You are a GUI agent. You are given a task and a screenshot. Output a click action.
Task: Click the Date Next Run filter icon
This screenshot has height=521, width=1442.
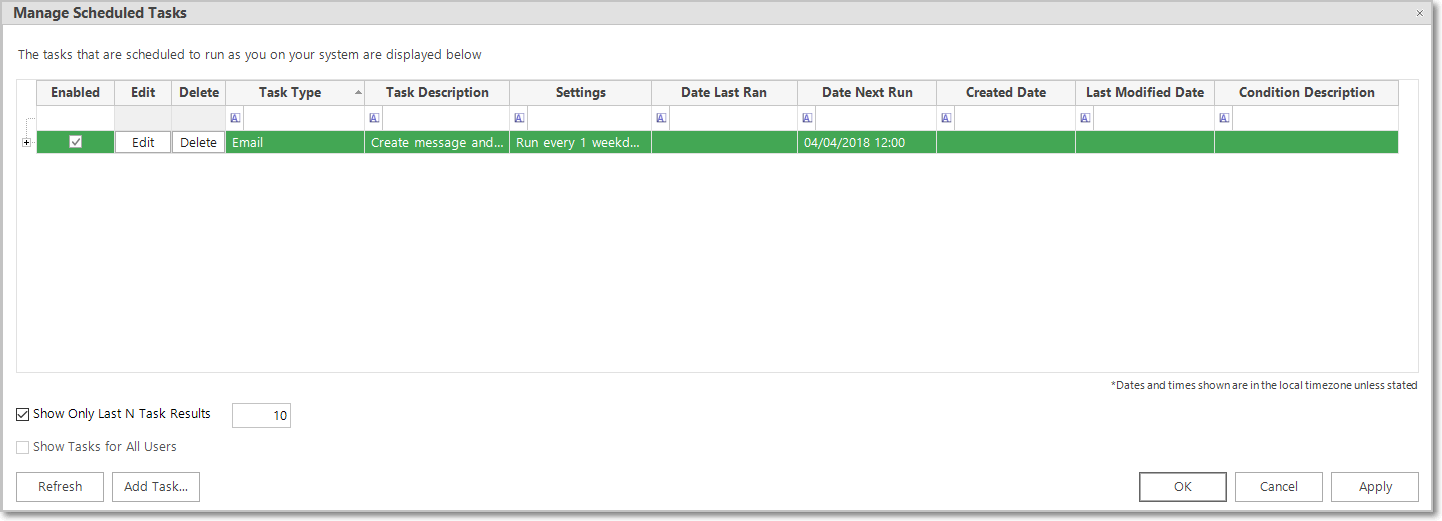pos(807,118)
